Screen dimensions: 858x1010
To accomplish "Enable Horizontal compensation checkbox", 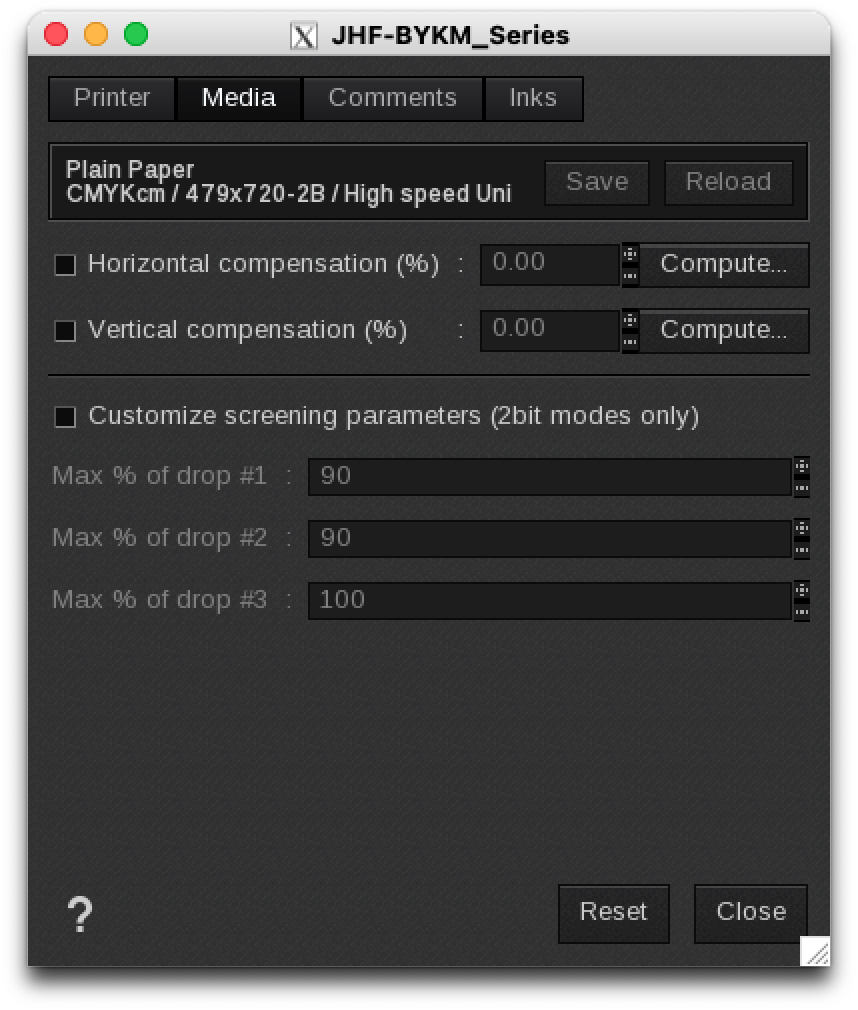I will (65, 265).
